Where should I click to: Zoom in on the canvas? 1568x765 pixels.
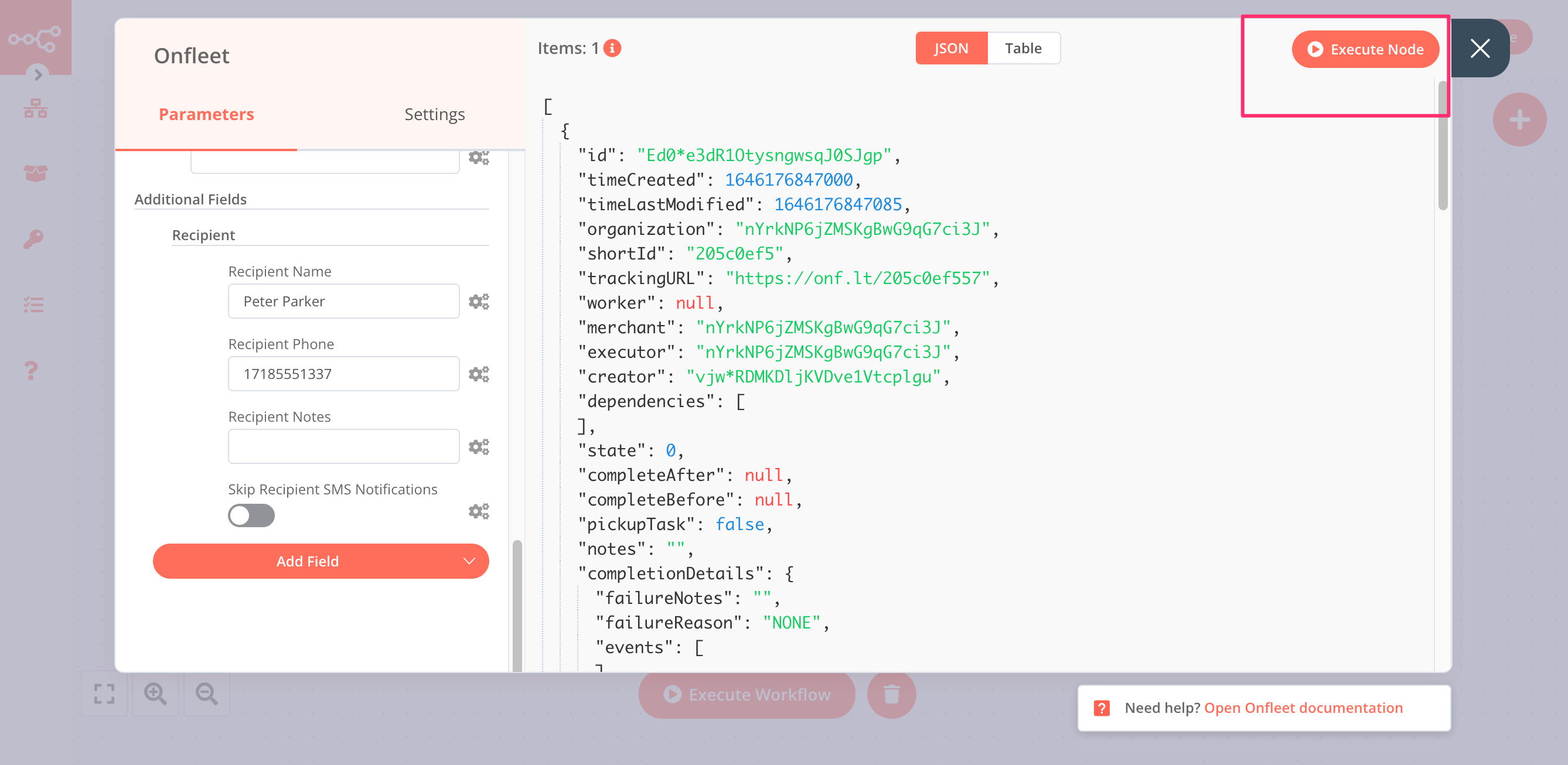tap(155, 694)
